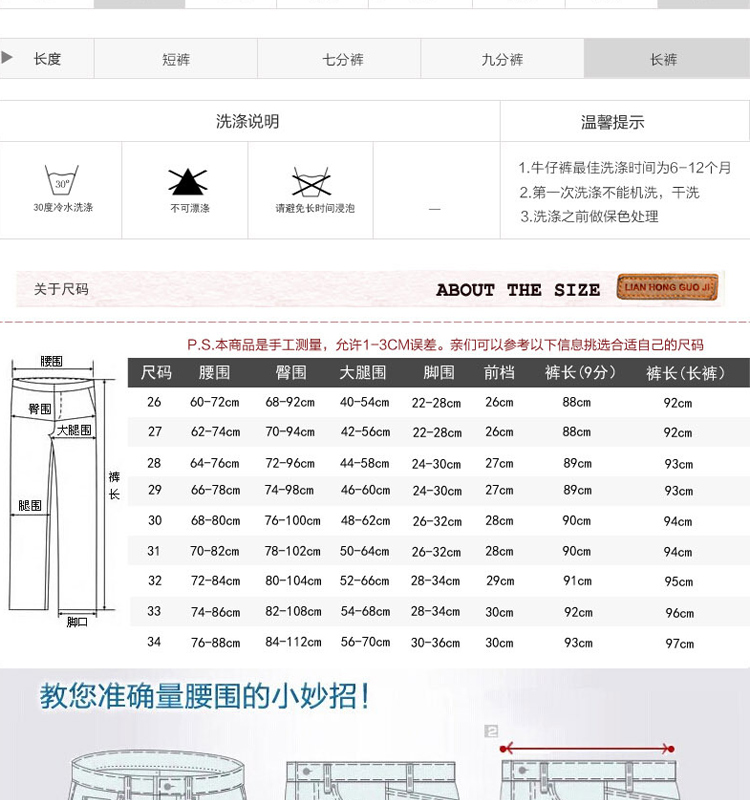Click hip value 82-108cm for size 33

pos(293,611)
